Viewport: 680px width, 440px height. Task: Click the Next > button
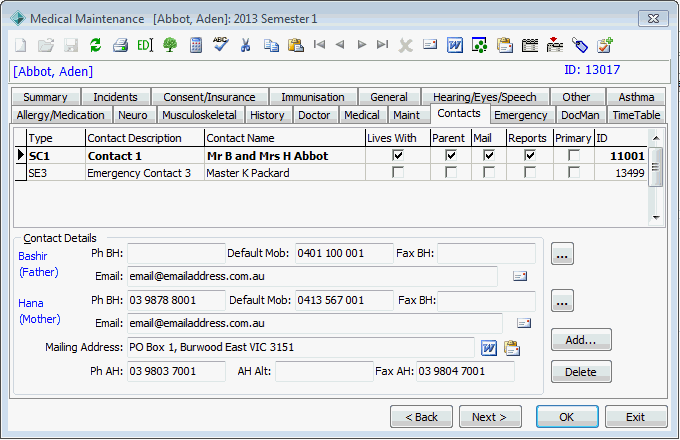pos(490,417)
